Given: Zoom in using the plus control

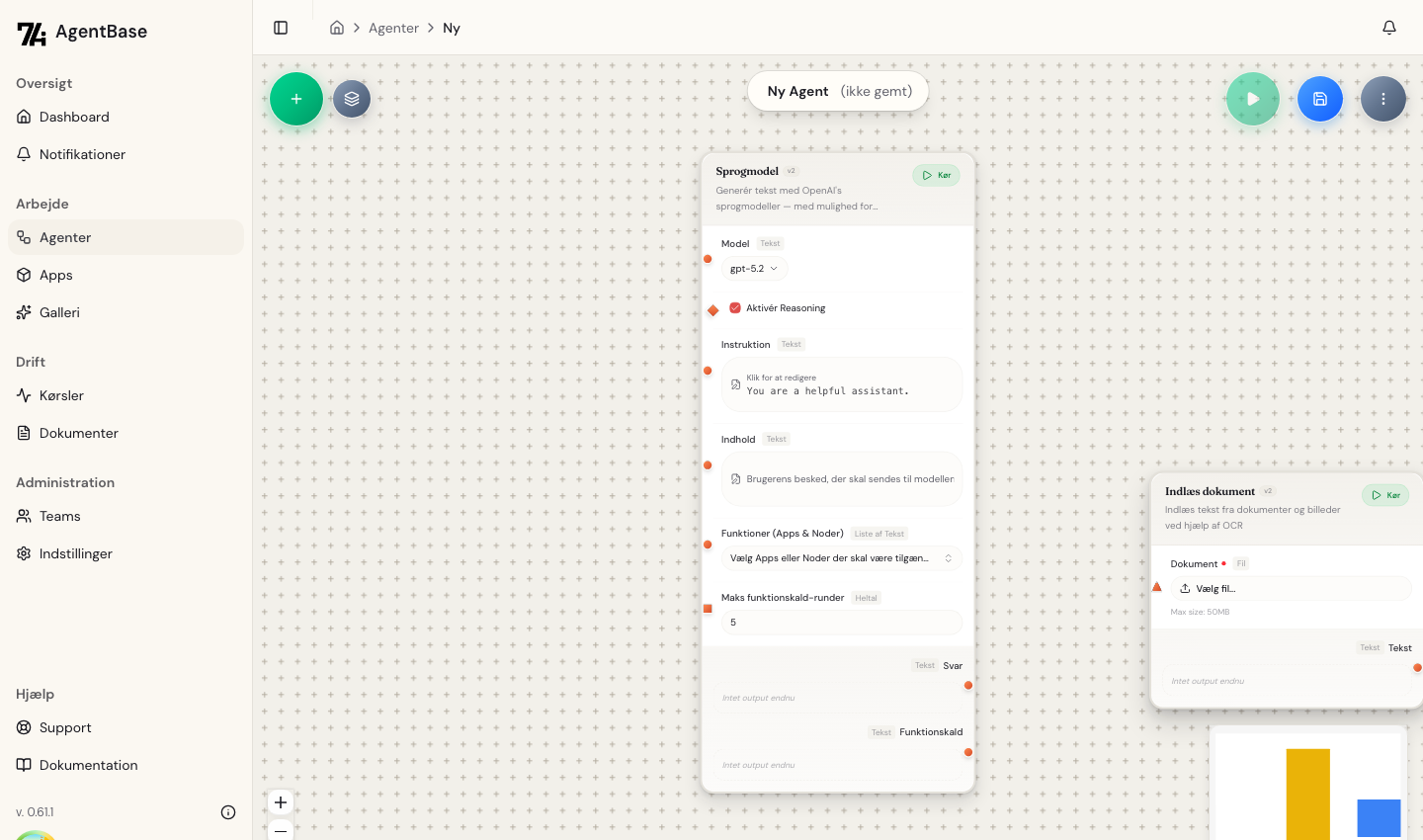Looking at the screenshot, I should (281, 802).
